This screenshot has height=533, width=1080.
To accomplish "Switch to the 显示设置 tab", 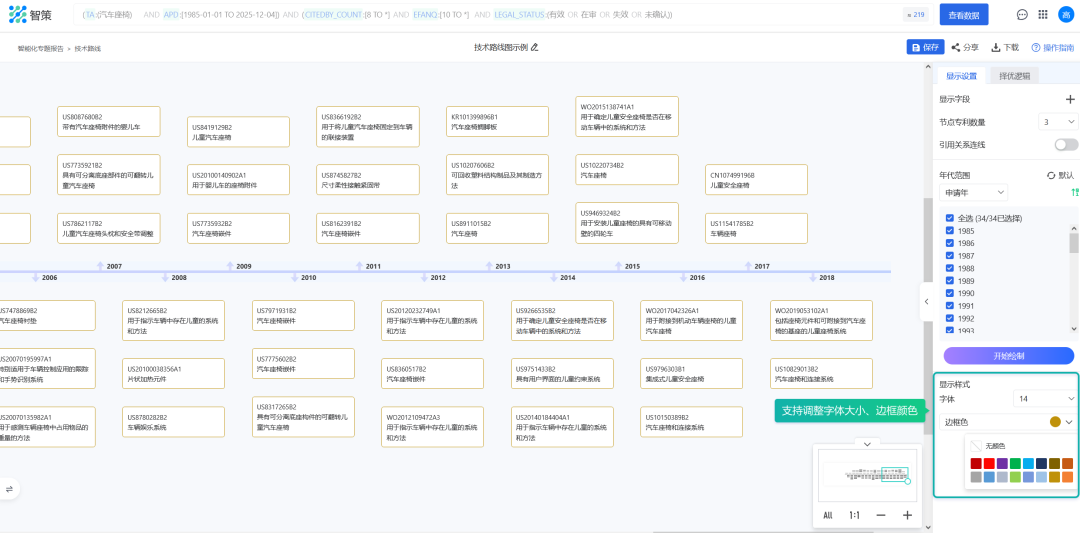I will (x=961, y=76).
